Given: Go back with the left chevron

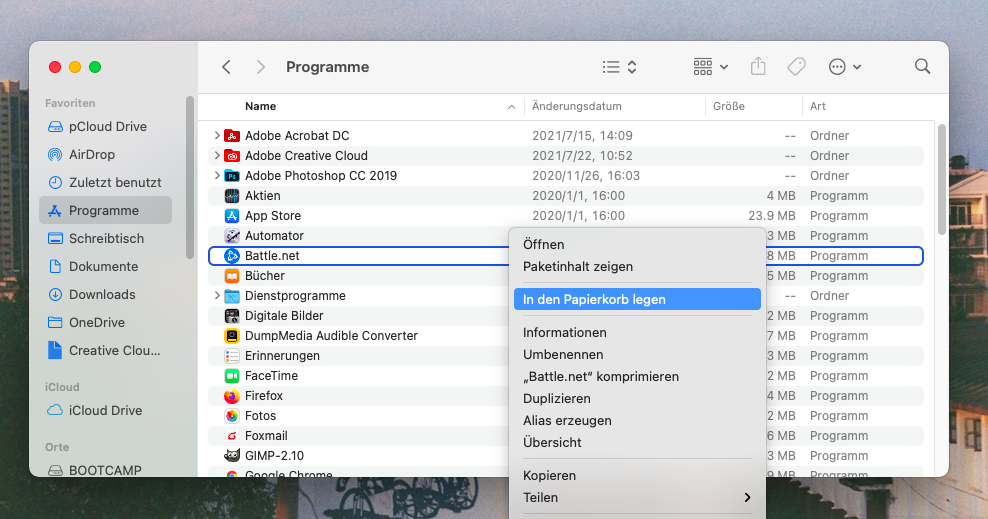Looking at the screenshot, I should click(227, 67).
